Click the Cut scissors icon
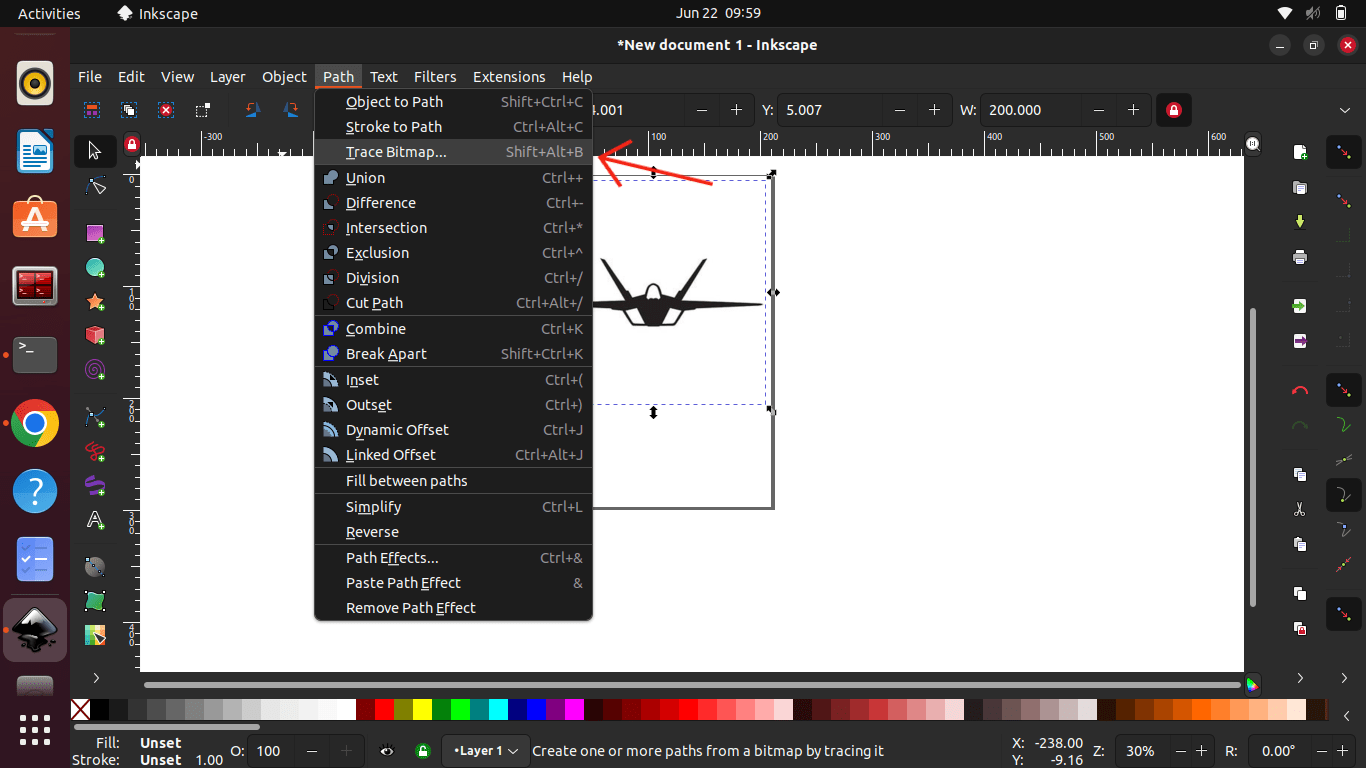Screen dimensions: 1366x768 (1299, 509)
